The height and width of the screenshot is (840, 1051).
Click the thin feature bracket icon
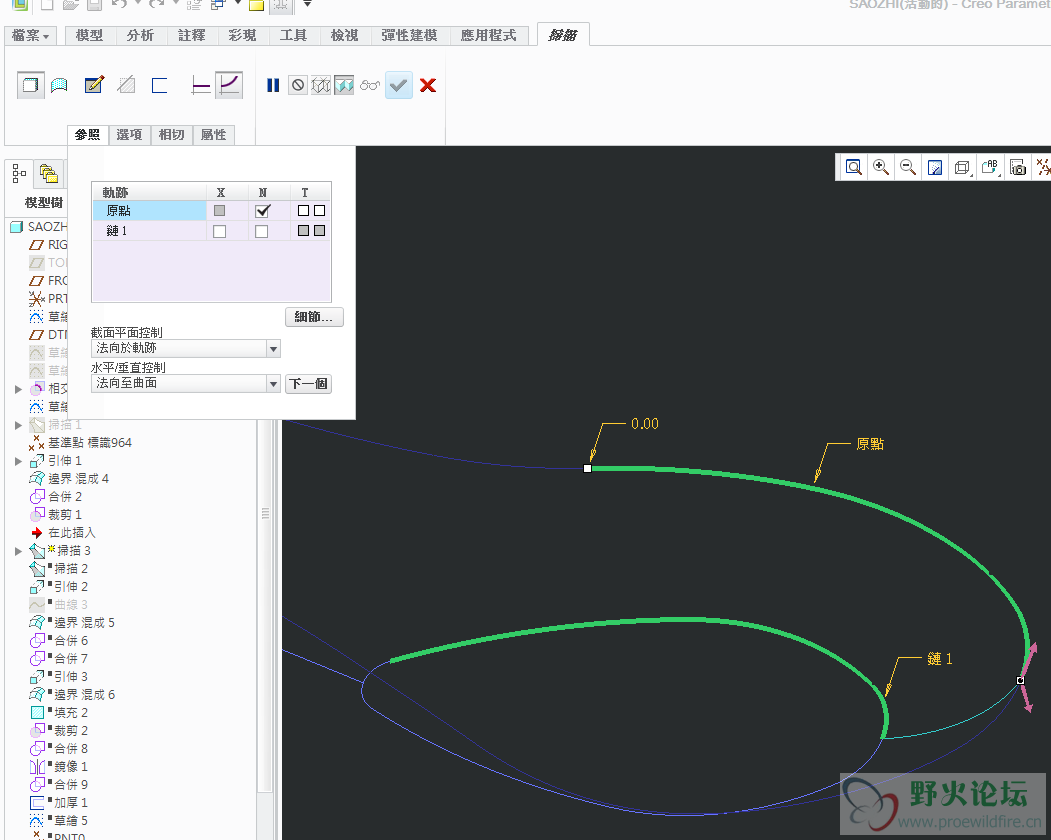coord(159,85)
